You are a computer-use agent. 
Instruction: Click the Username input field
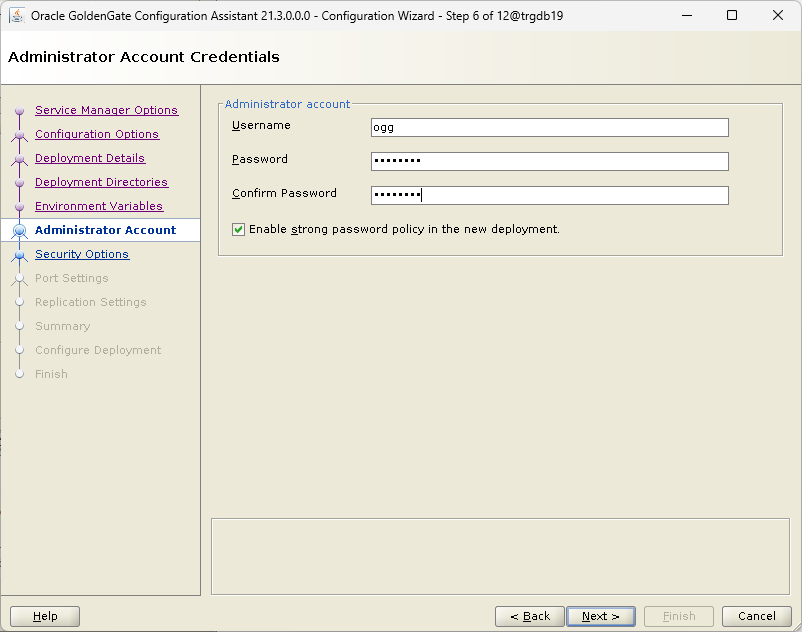pyautogui.click(x=549, y=127)
